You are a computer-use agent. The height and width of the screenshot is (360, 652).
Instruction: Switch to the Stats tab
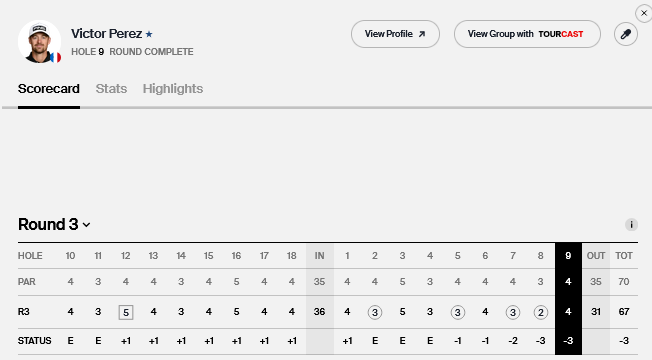pos(111,89)
